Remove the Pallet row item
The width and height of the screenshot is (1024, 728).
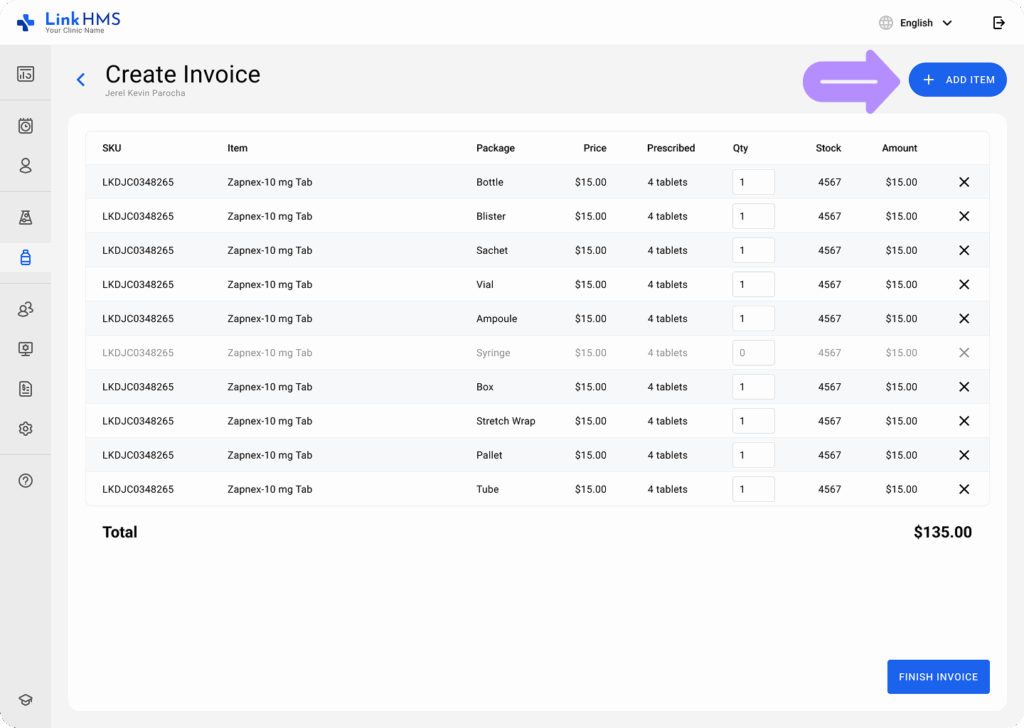tap(964, 455)
